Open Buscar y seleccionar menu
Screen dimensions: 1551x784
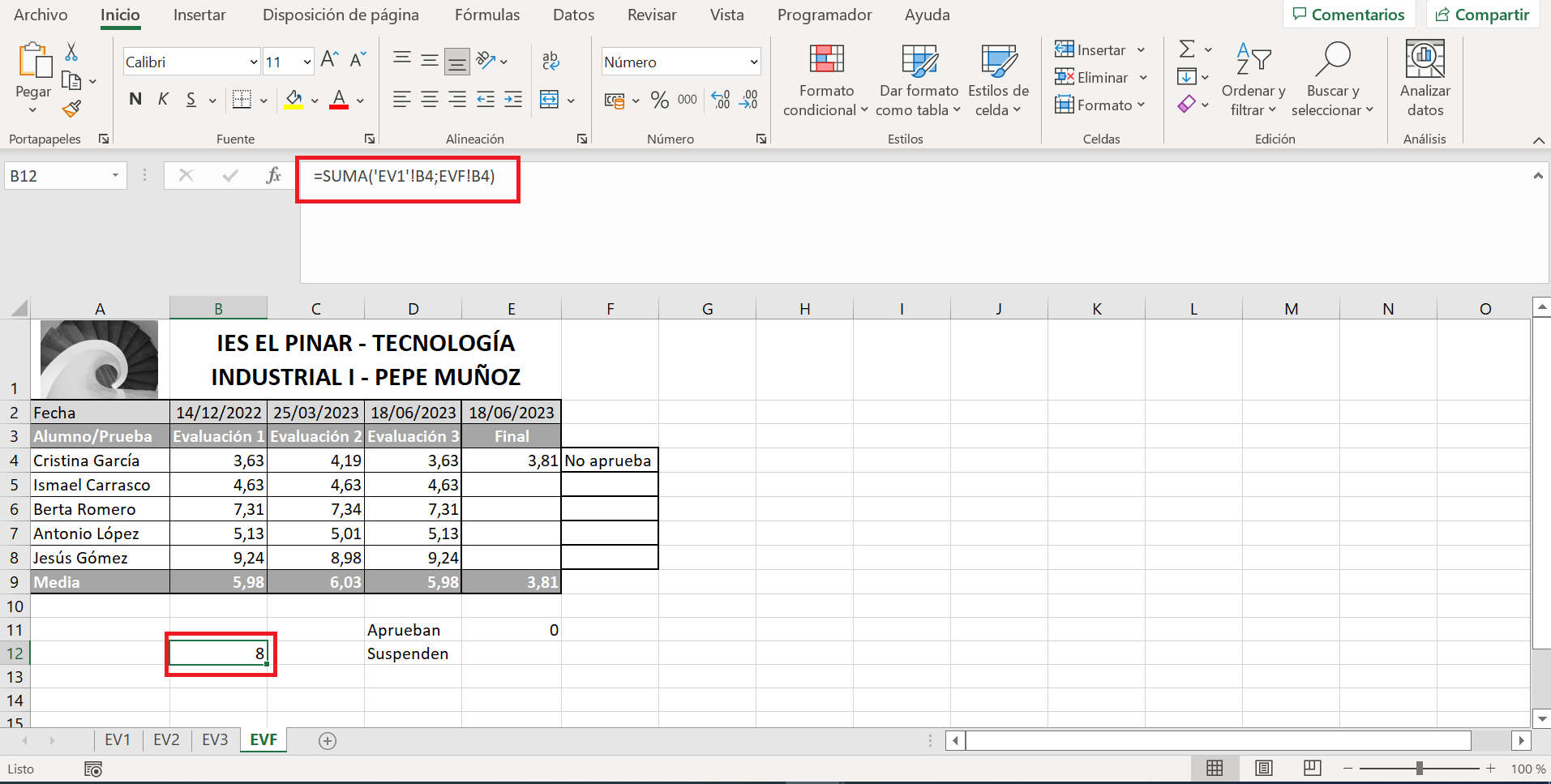click(1332, 80)
